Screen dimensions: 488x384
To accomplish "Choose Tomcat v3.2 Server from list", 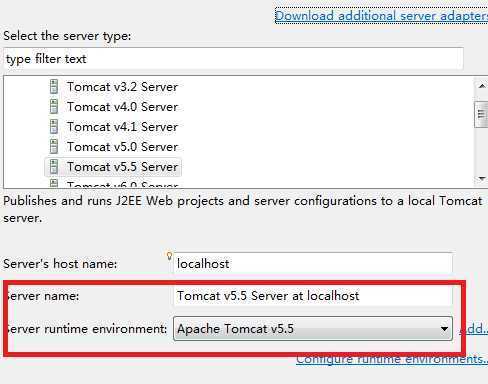I will point(122,87).
